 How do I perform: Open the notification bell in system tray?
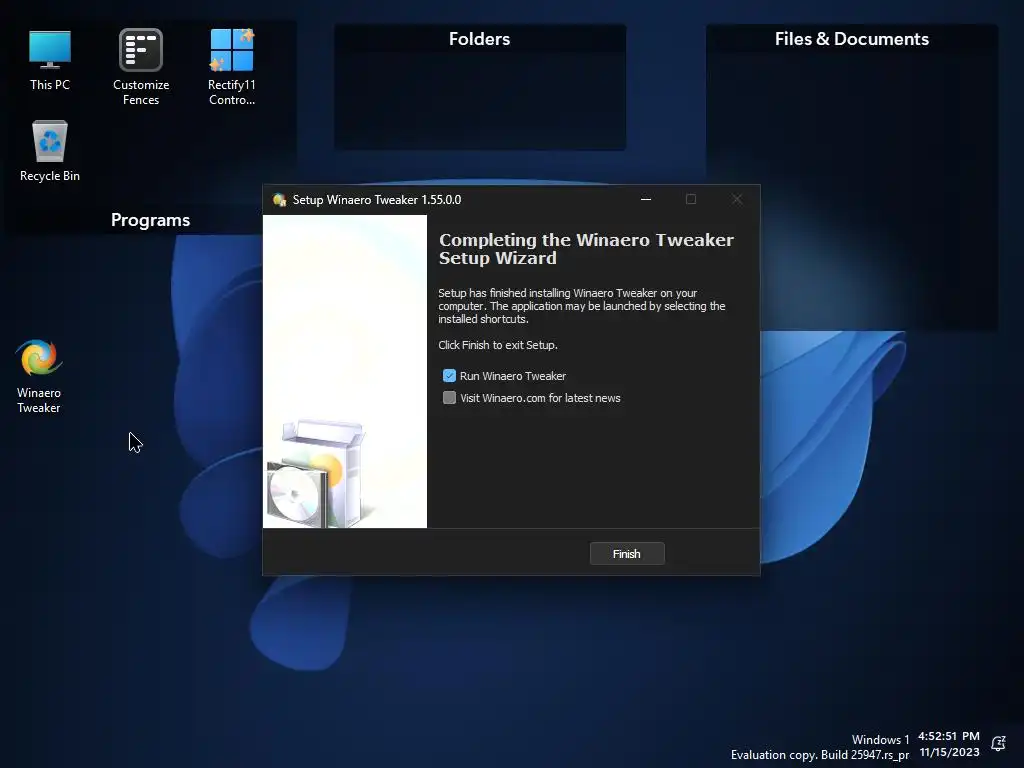pyautogui.click(x=998, y=743)
